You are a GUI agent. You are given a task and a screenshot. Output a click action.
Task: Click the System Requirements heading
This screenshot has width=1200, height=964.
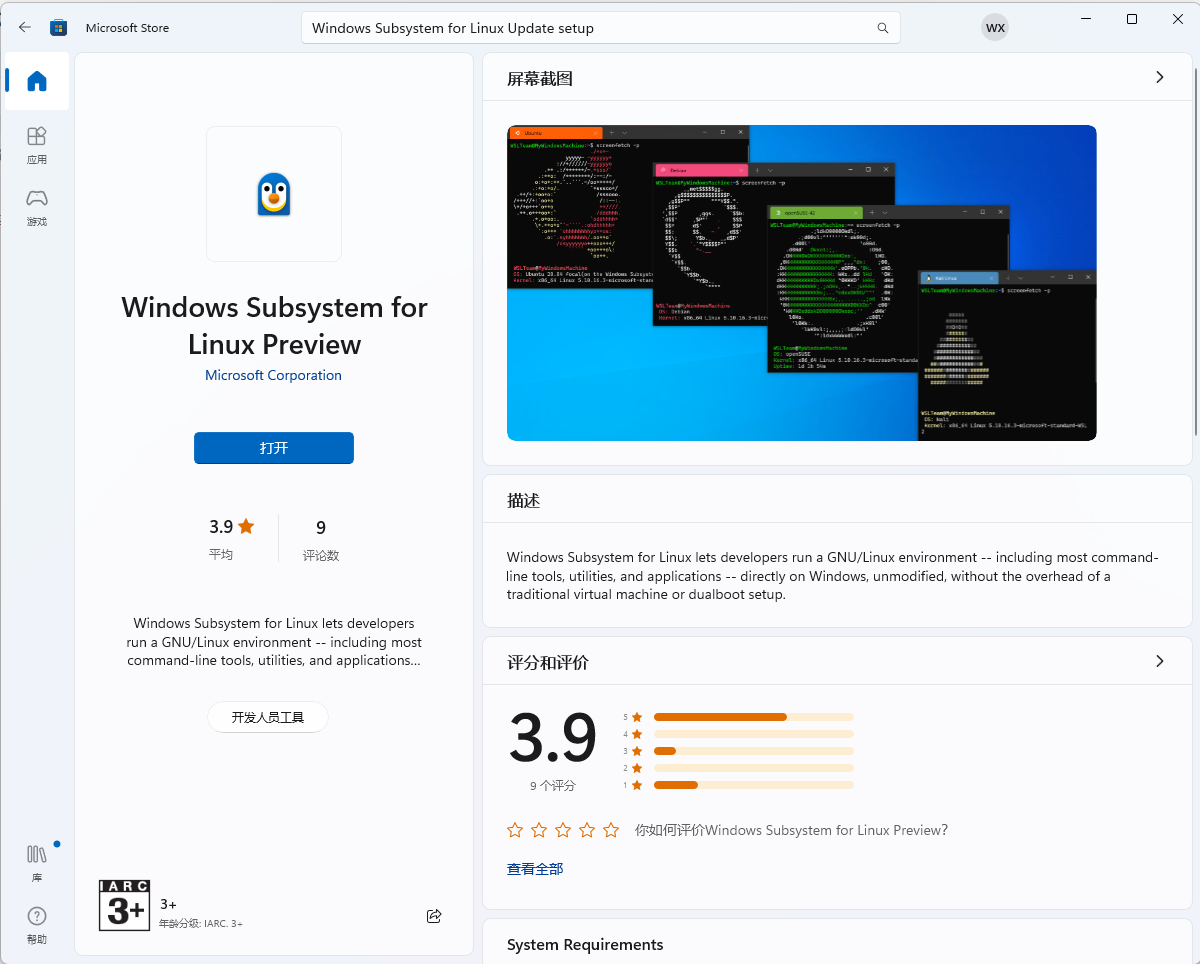[x=585, y=945]
